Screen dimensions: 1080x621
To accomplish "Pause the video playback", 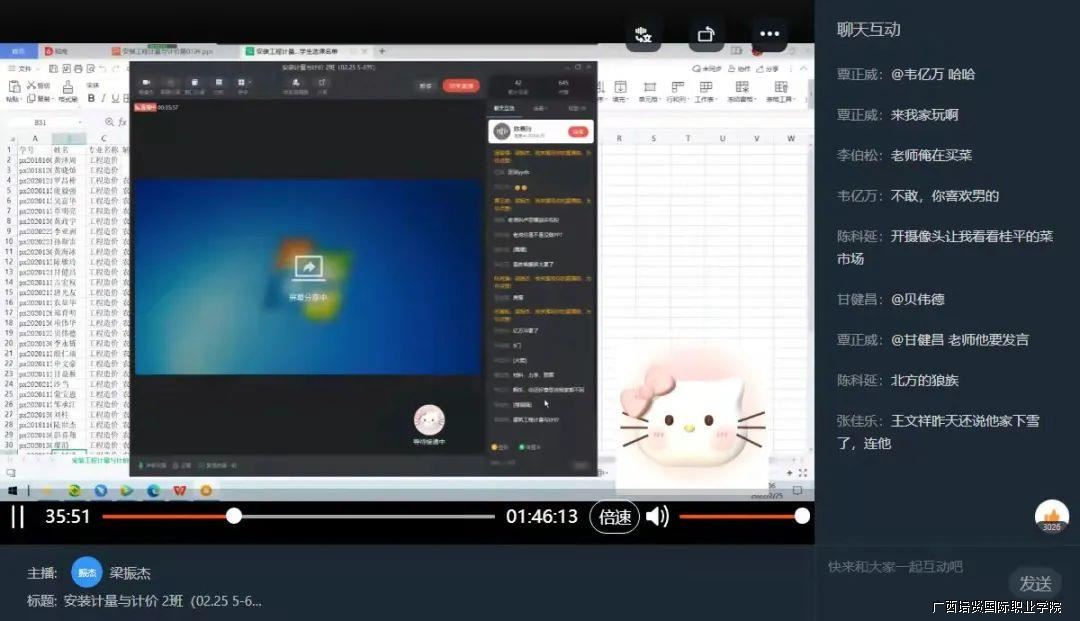I will click(x=17, y=517).
